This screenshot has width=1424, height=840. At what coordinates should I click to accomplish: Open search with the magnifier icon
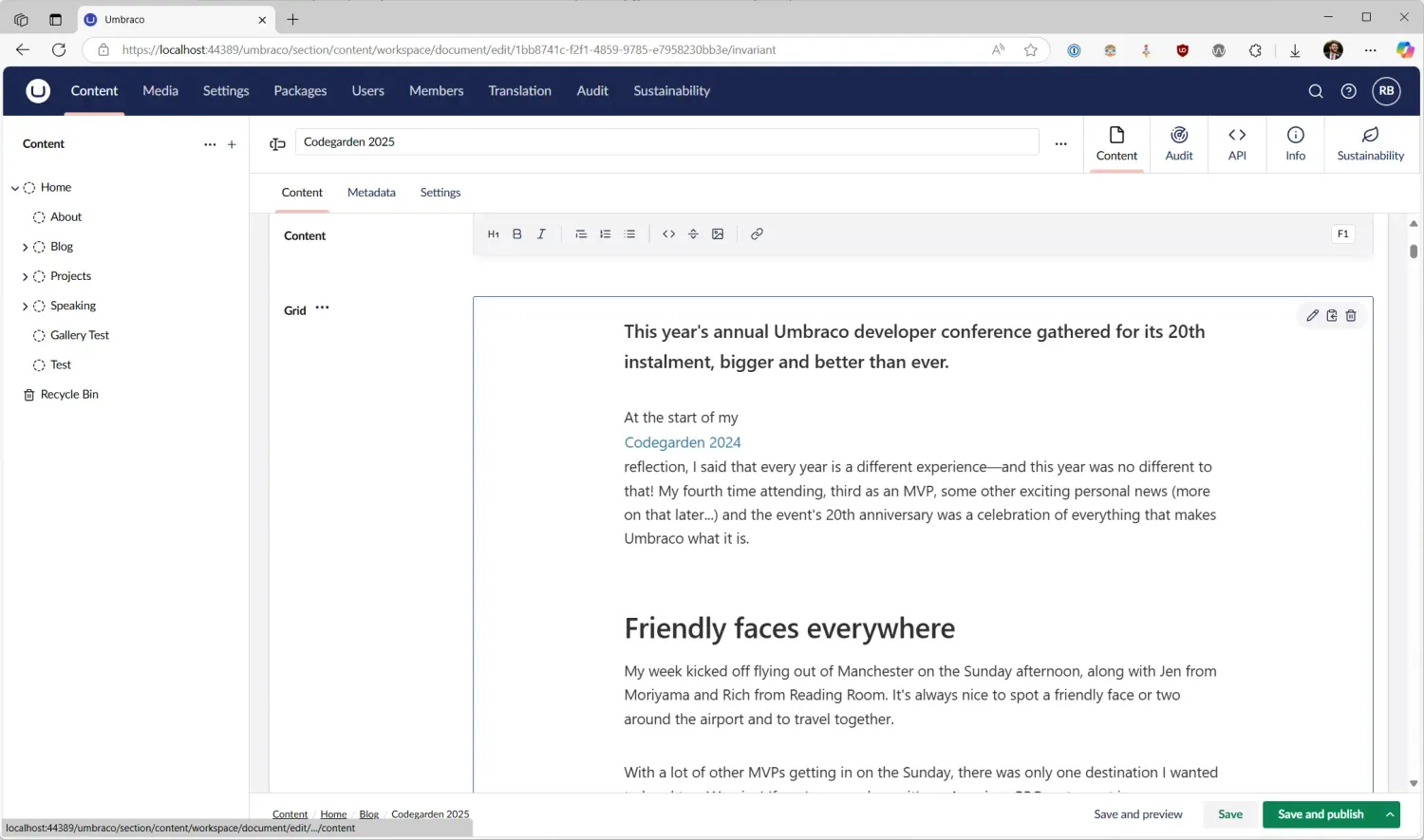tap(1316, 91)
